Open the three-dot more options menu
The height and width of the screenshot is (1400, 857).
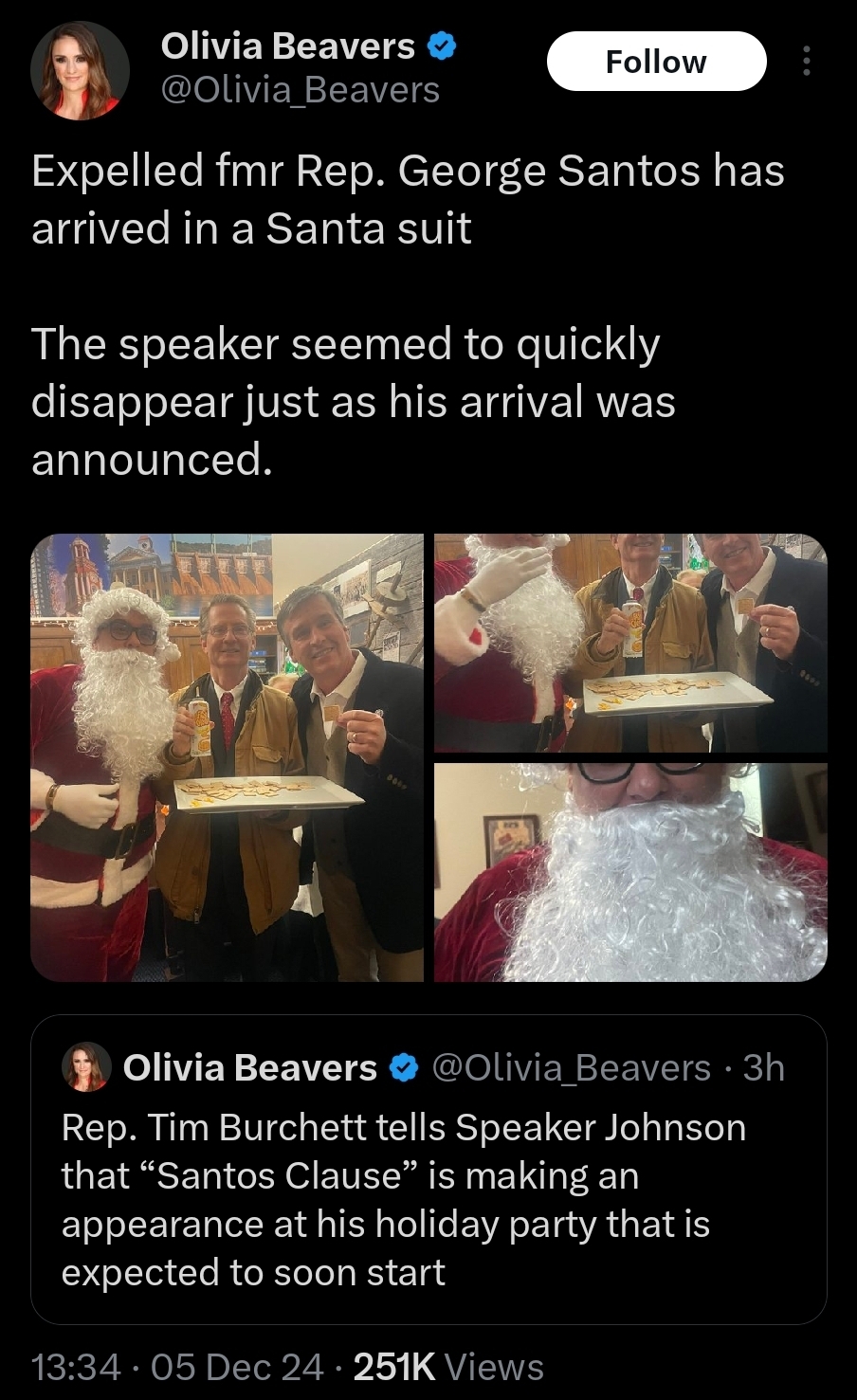tap(807, 62)
